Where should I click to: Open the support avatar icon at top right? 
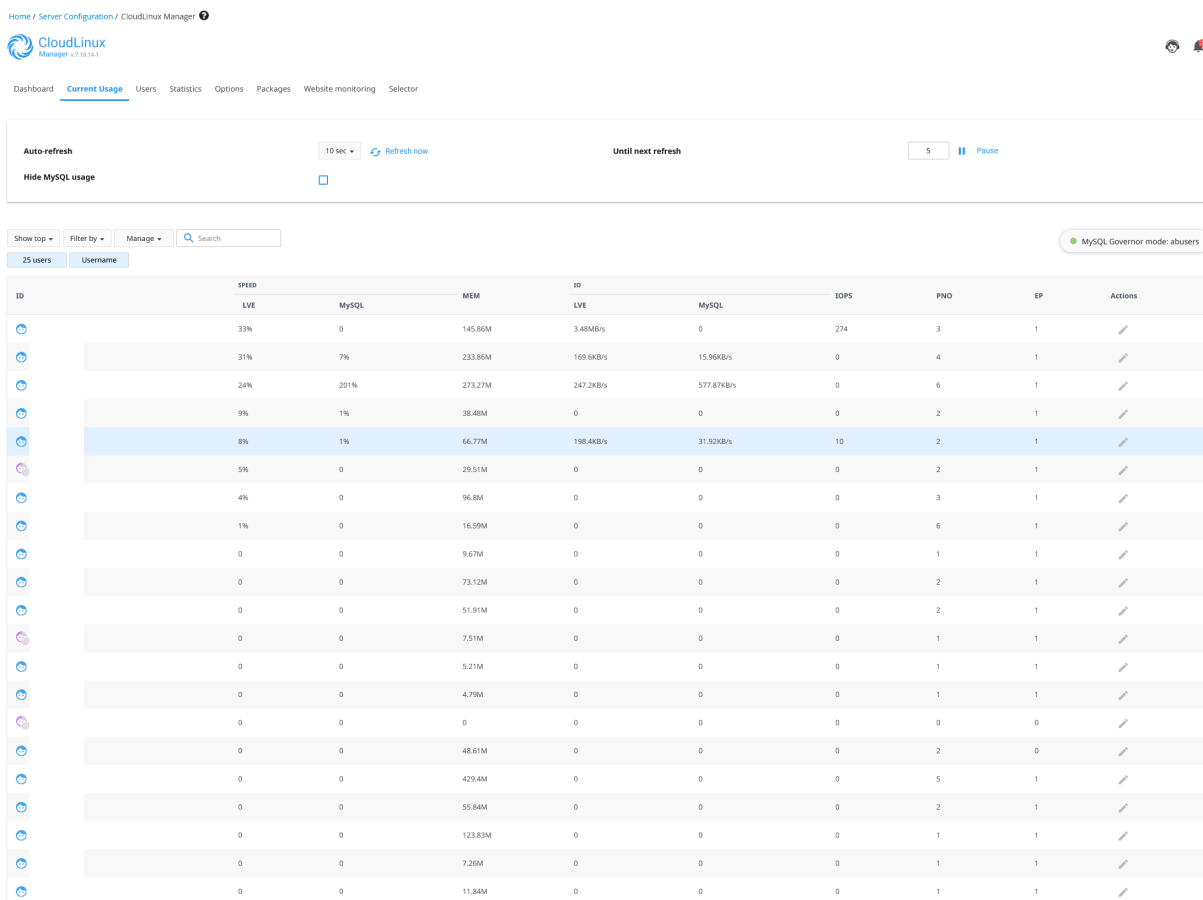(1172, 46)
